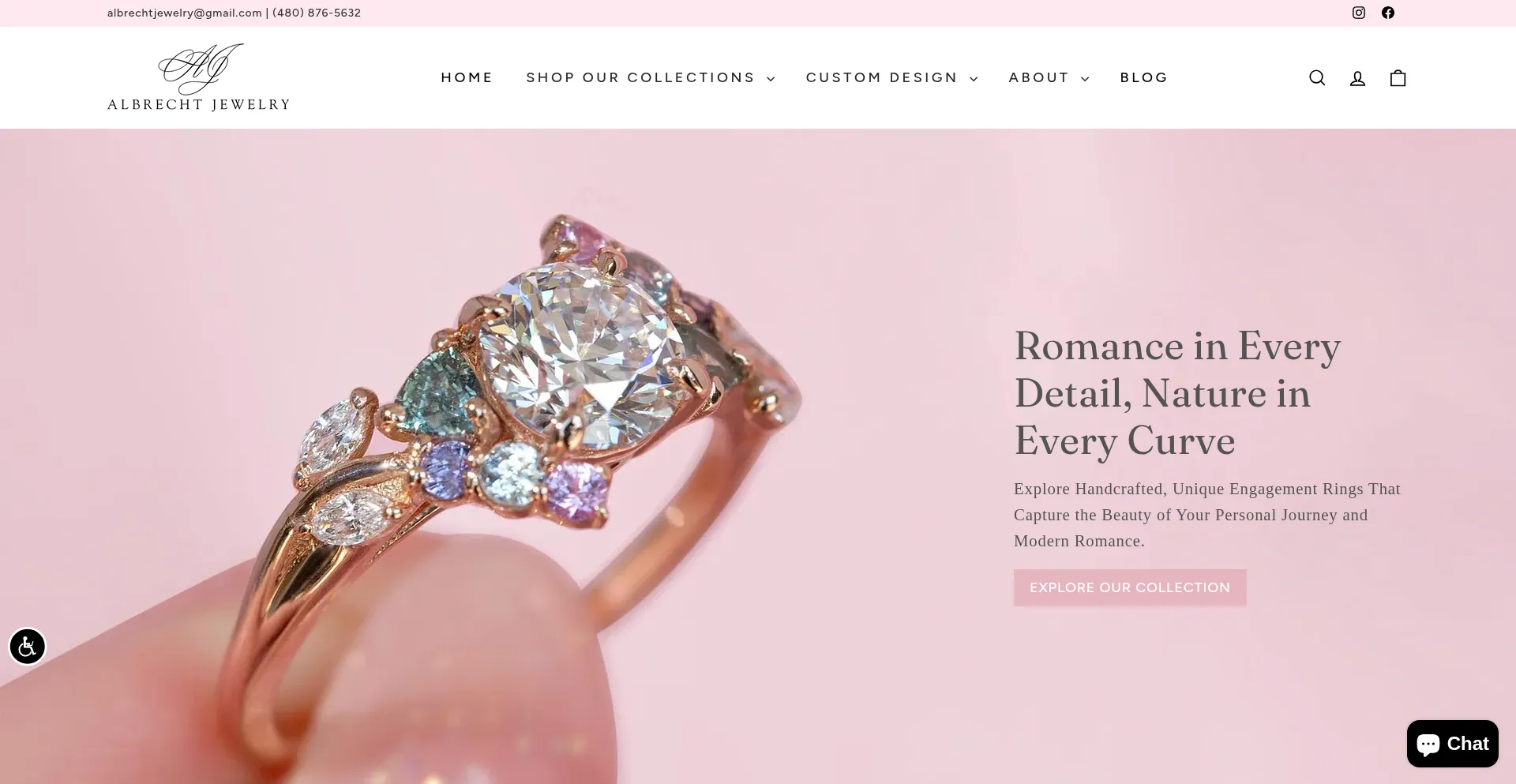Expand the About dropdown arrow
The width and height of the screenshot is (1516, 784).
pos(1085,79)
